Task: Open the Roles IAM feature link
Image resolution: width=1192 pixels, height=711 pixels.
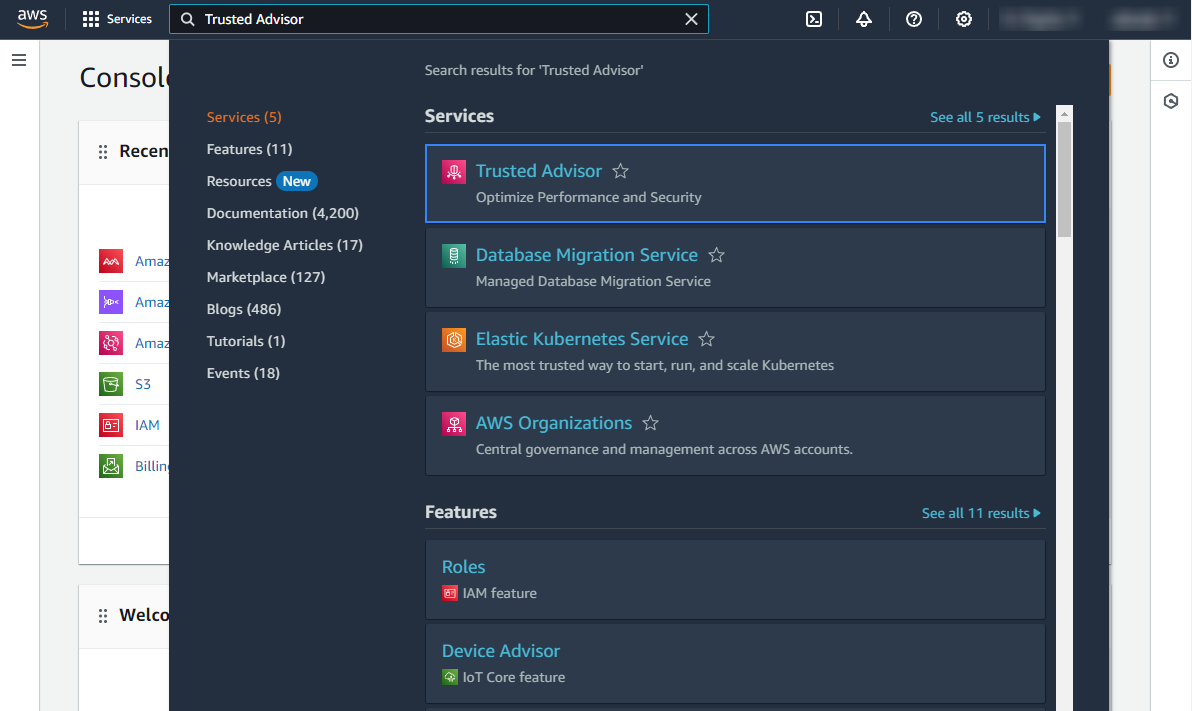Action: pyautogui.click(x=464, y=567)
